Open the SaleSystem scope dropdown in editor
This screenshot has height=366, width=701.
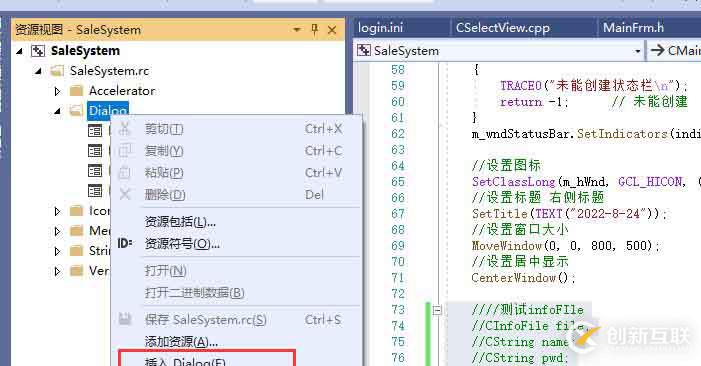[x=638, y=51]
